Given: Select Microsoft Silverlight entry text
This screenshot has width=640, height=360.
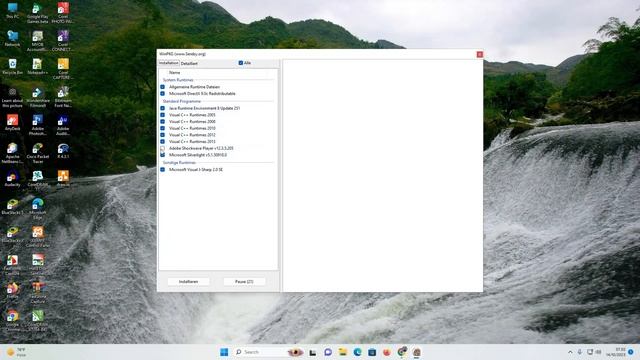Looking at the screenshot, I should 198,155.
